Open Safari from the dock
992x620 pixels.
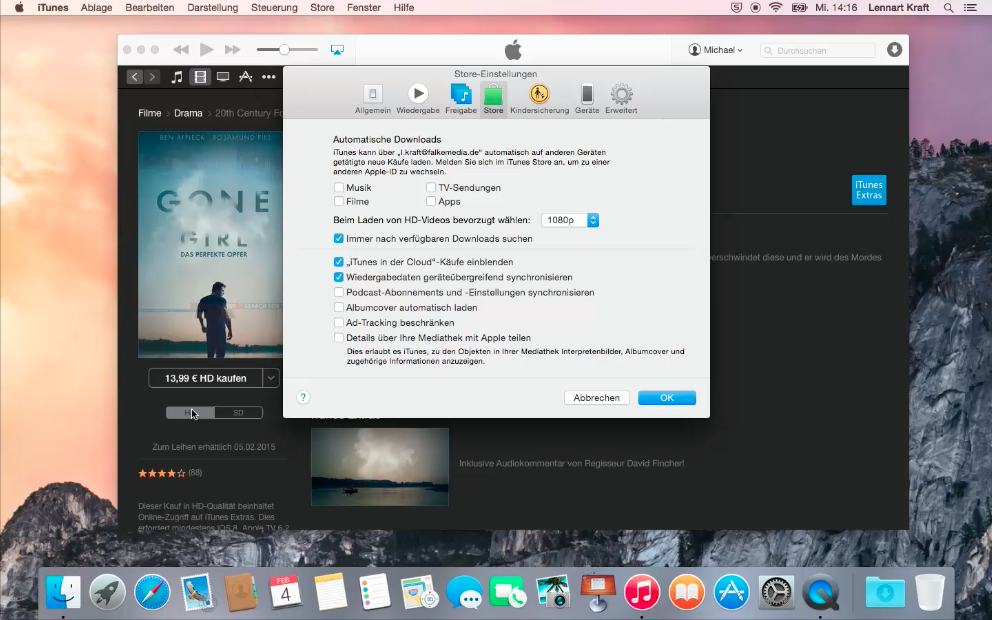152,593
